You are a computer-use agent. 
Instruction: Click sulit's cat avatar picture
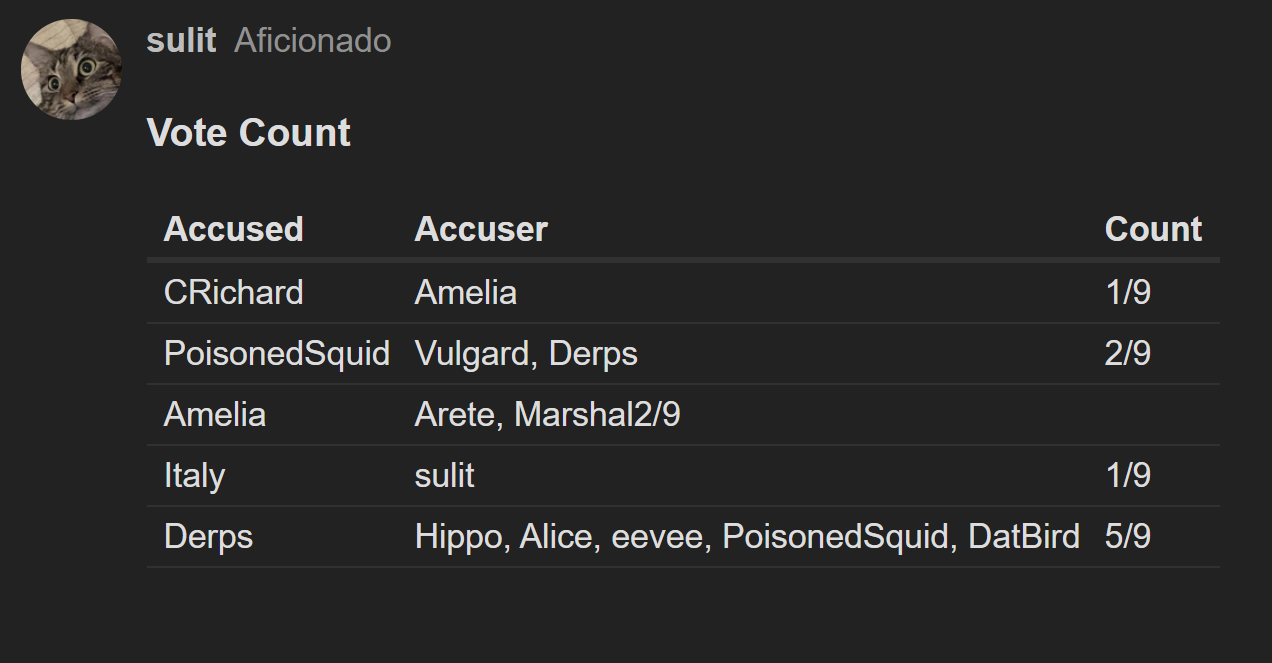71,69
